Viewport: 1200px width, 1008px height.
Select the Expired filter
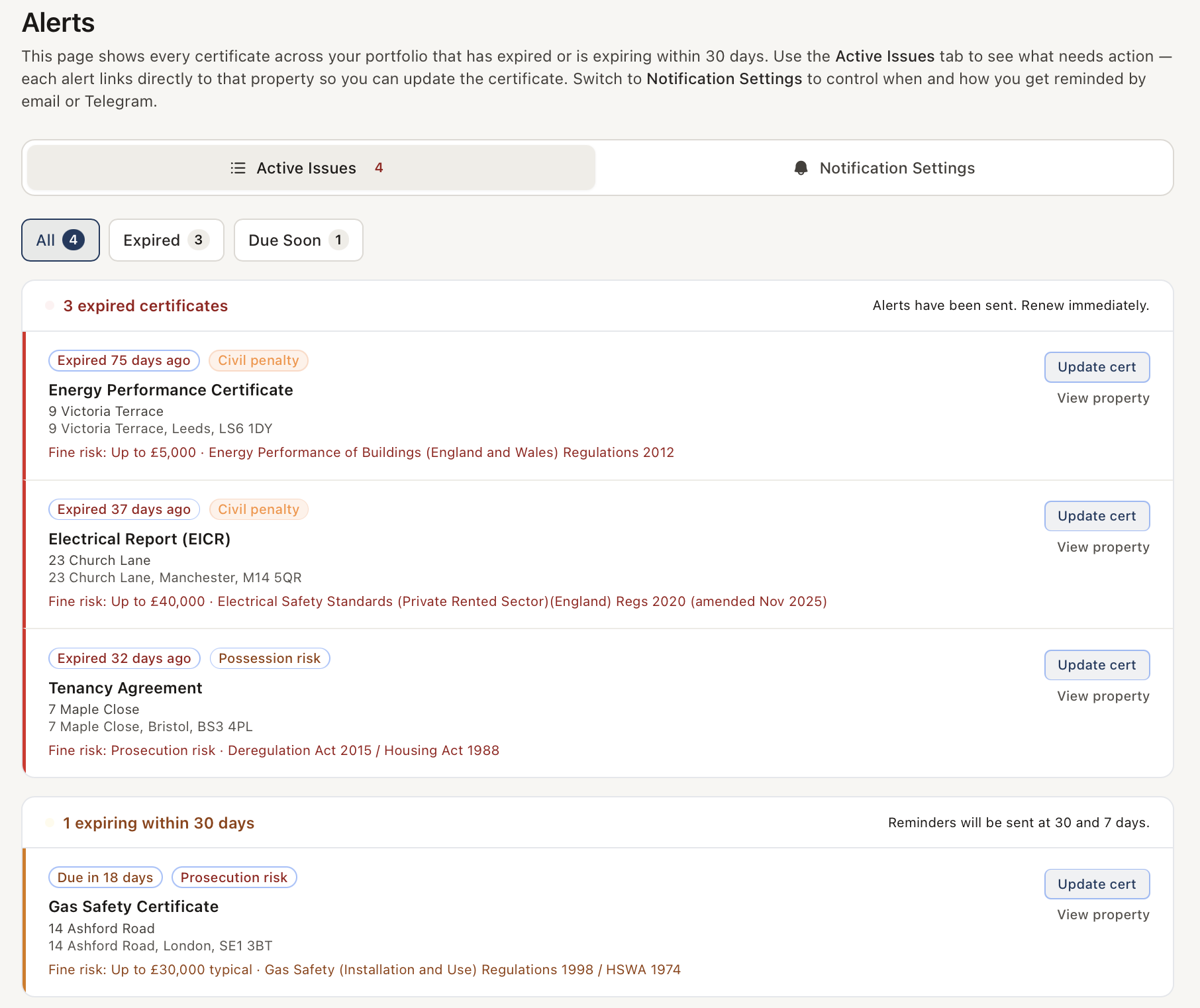pyautogui.click(x=166, y=240)
